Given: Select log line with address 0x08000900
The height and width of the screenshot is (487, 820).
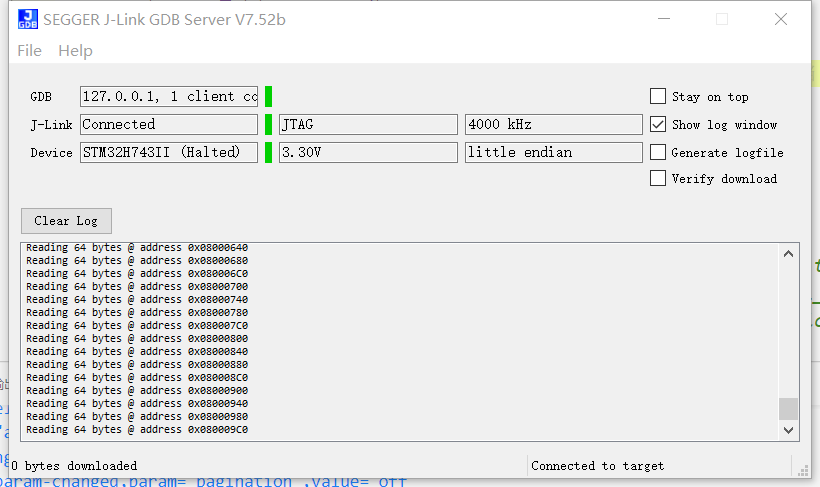Looking at the screenshot, I should click(x=137, y=391).
